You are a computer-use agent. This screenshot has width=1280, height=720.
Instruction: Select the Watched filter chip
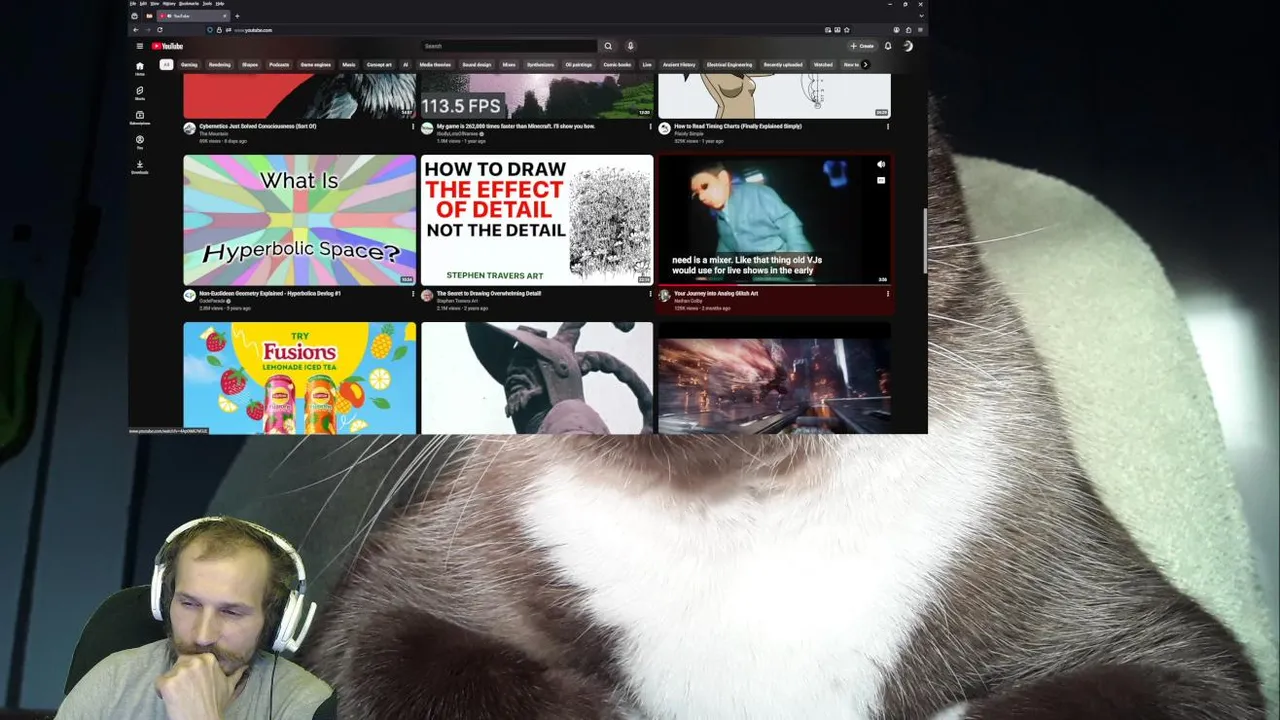(x=823, y=65)
